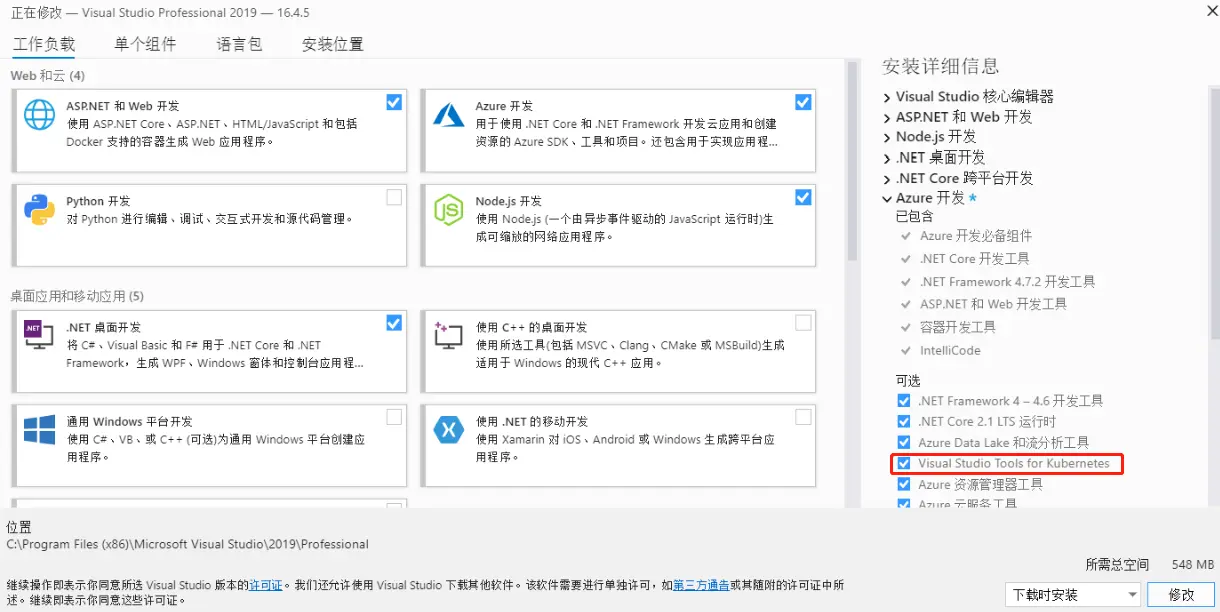
Task: Open the 下载时安装 install mode dropdown
Action: point(1072,594)
